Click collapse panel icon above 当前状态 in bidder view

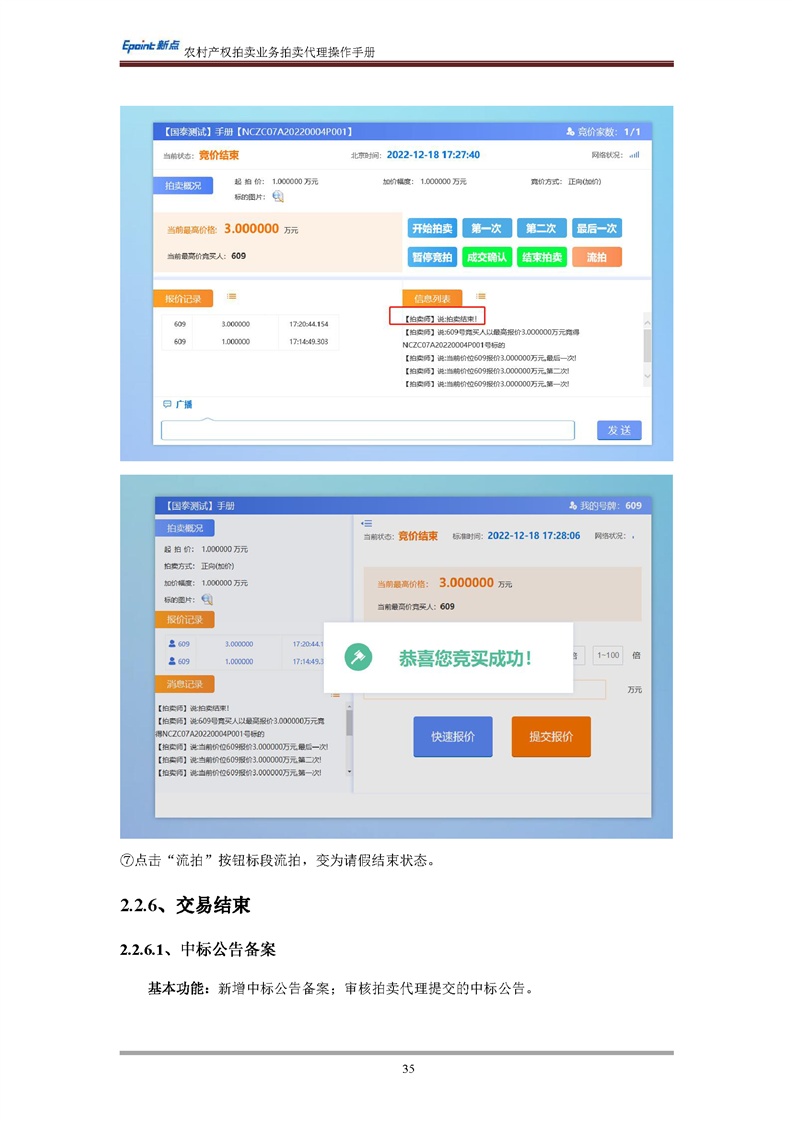(366, 523)
